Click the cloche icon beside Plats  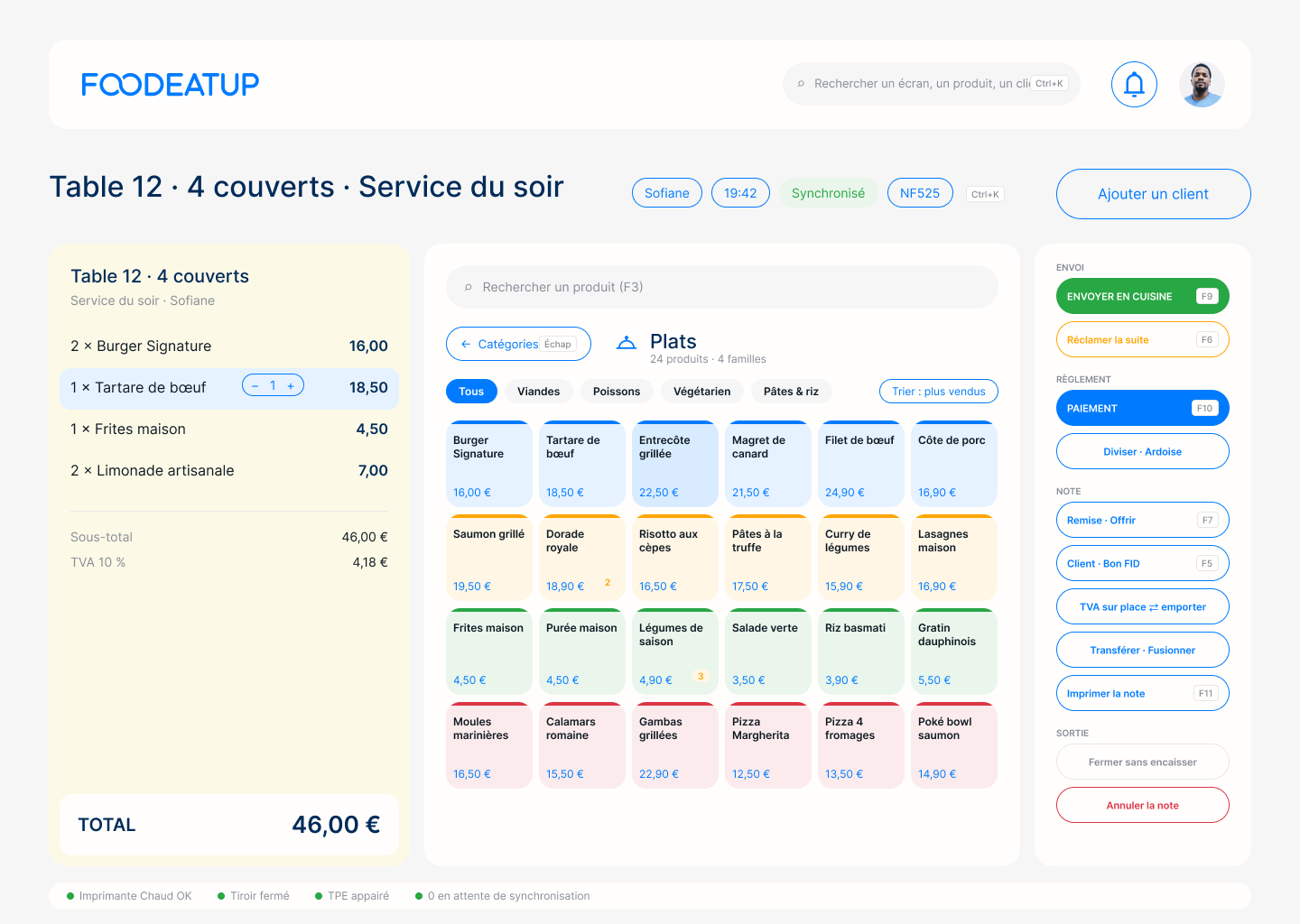(x=627, y=343)
